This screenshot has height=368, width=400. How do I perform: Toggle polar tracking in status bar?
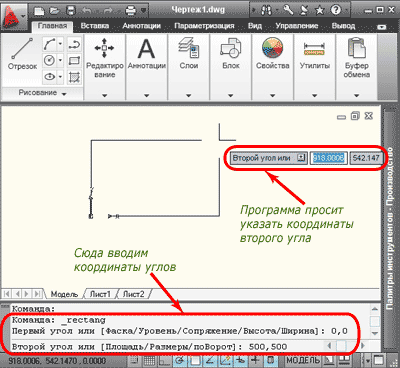point(179,361)
